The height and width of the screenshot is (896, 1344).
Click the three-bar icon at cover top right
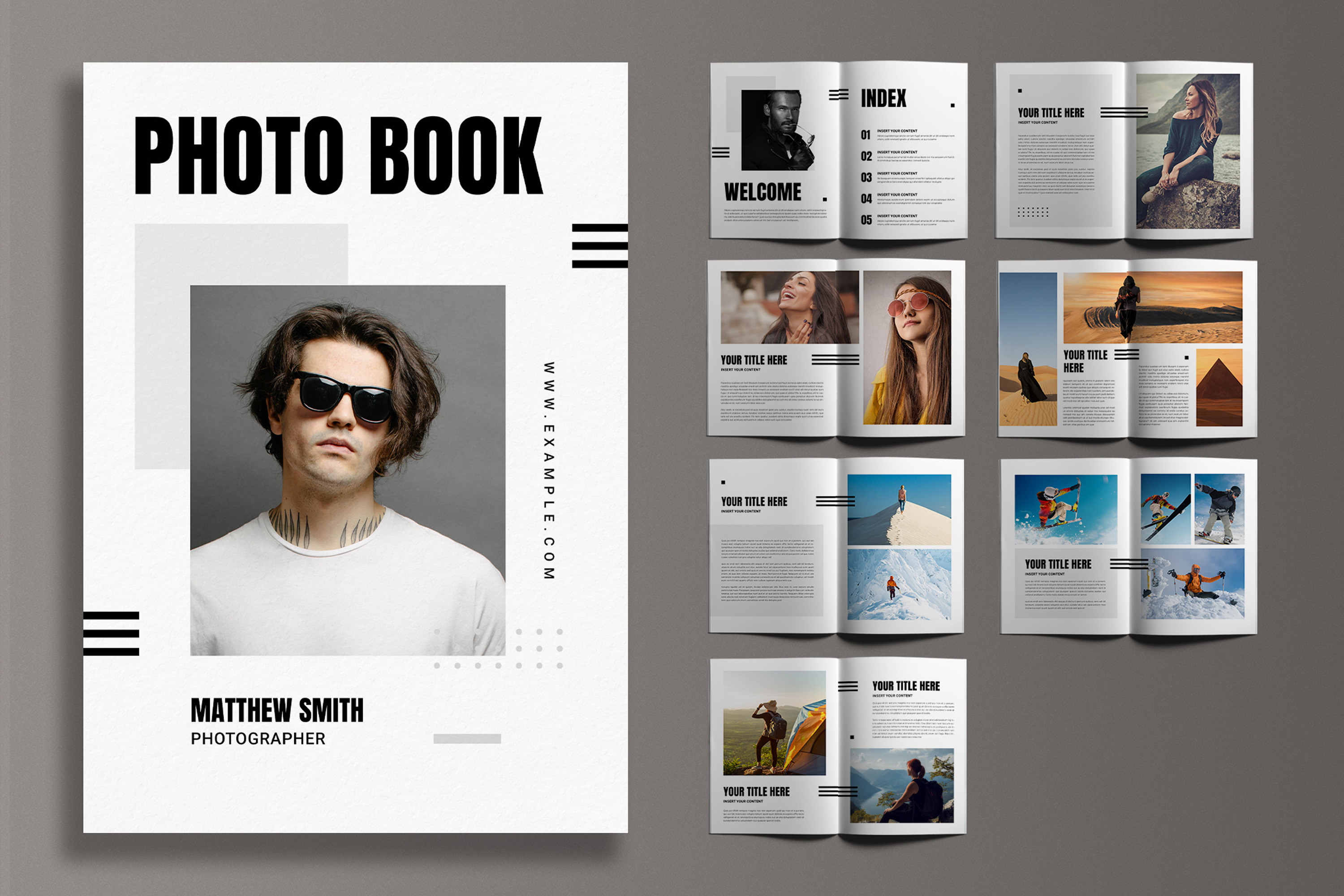599,246
